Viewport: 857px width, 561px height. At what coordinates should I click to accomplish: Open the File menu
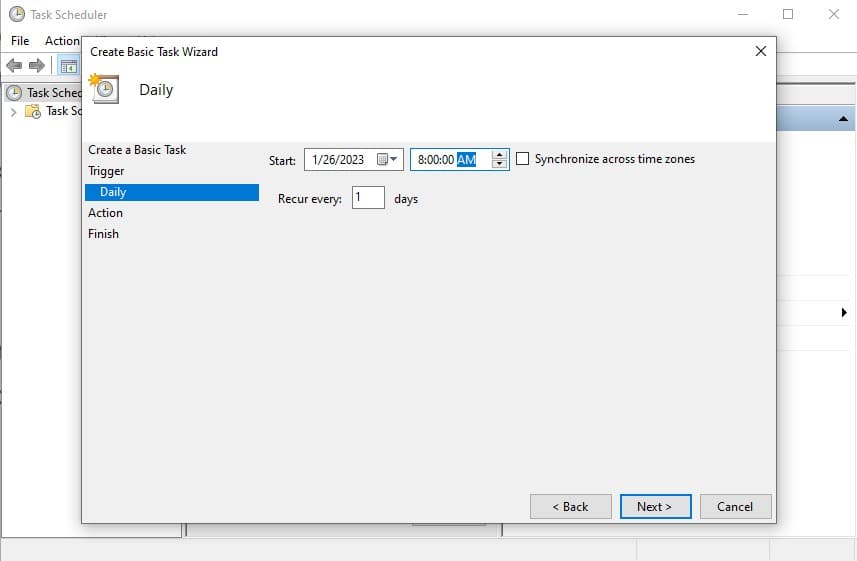coord(20,41)
